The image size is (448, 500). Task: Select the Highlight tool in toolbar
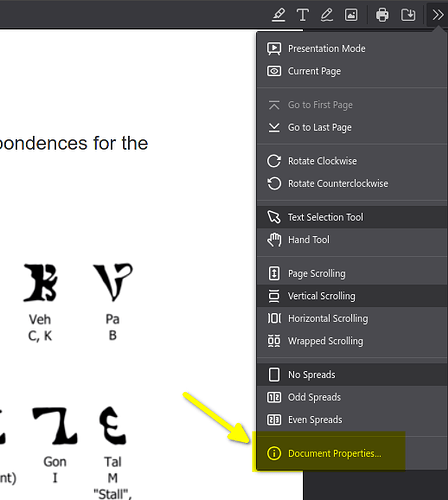(278, 15)
